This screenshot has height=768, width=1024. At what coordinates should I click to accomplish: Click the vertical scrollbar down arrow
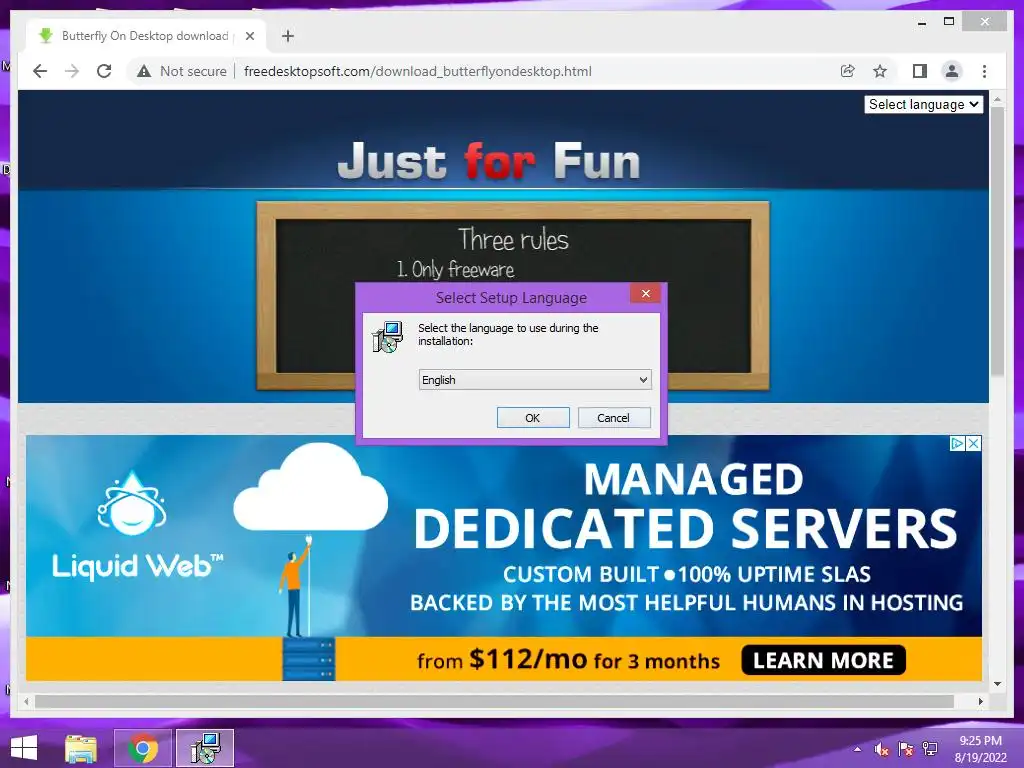[x=997, y=684]
